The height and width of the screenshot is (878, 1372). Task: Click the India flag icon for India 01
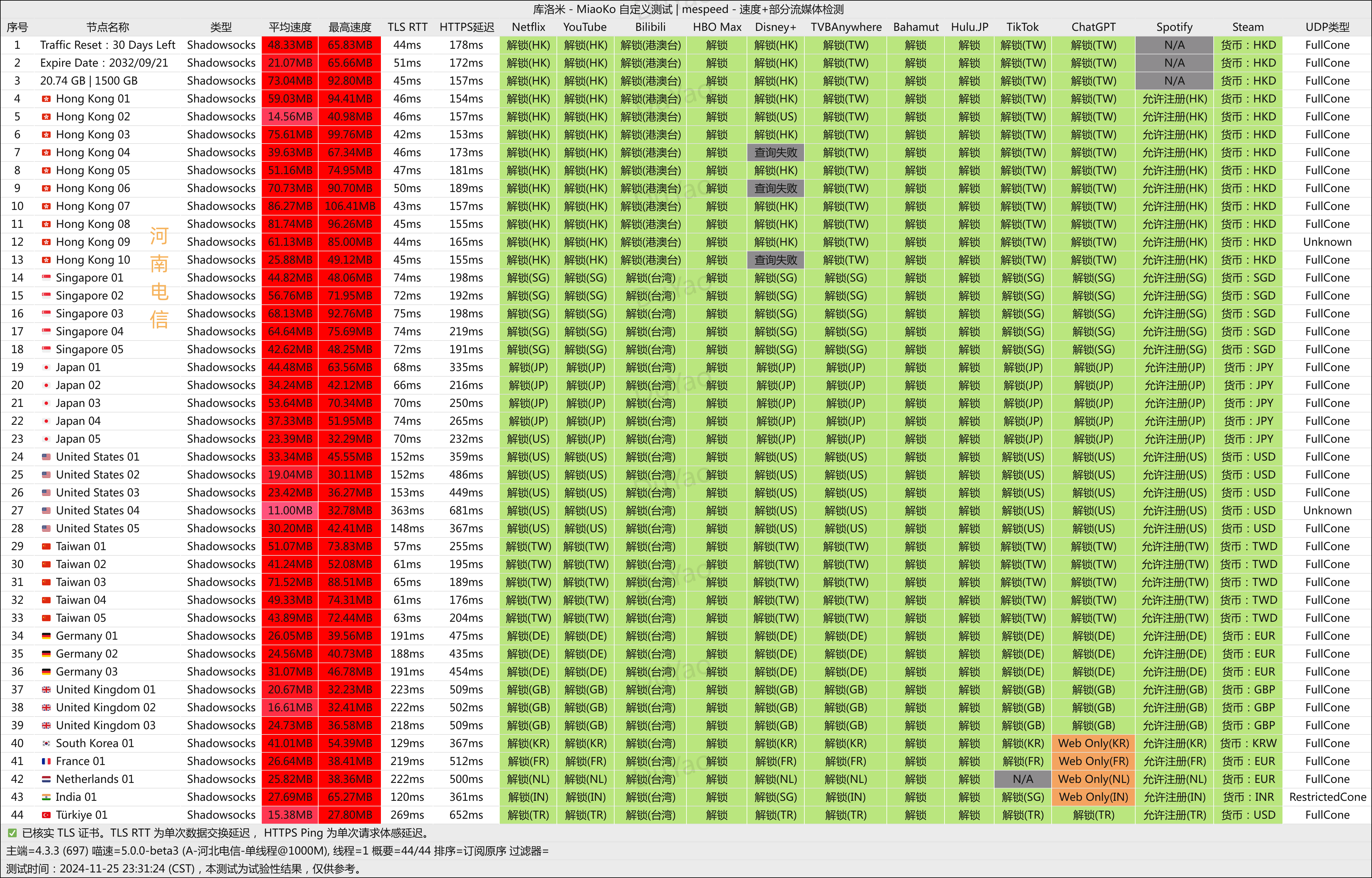(46, 797)
